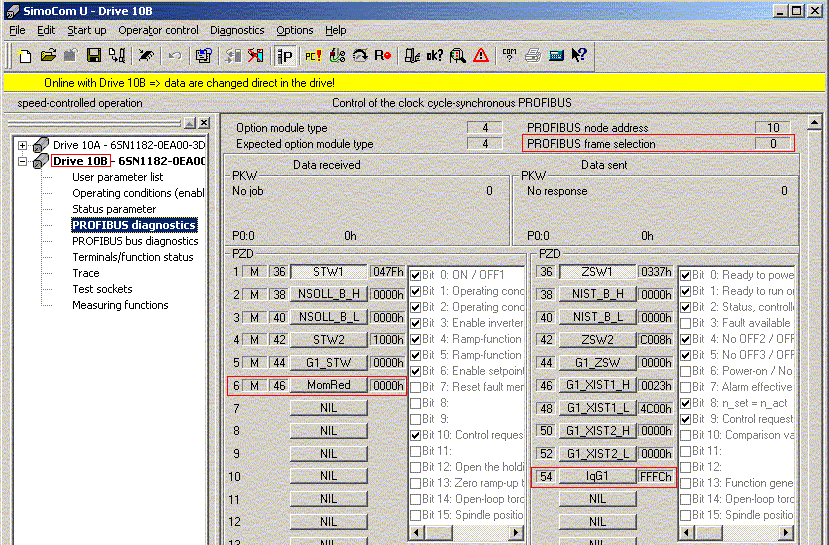
Task: Click the drive unit with pen icon
Action: tap(412, 56)
